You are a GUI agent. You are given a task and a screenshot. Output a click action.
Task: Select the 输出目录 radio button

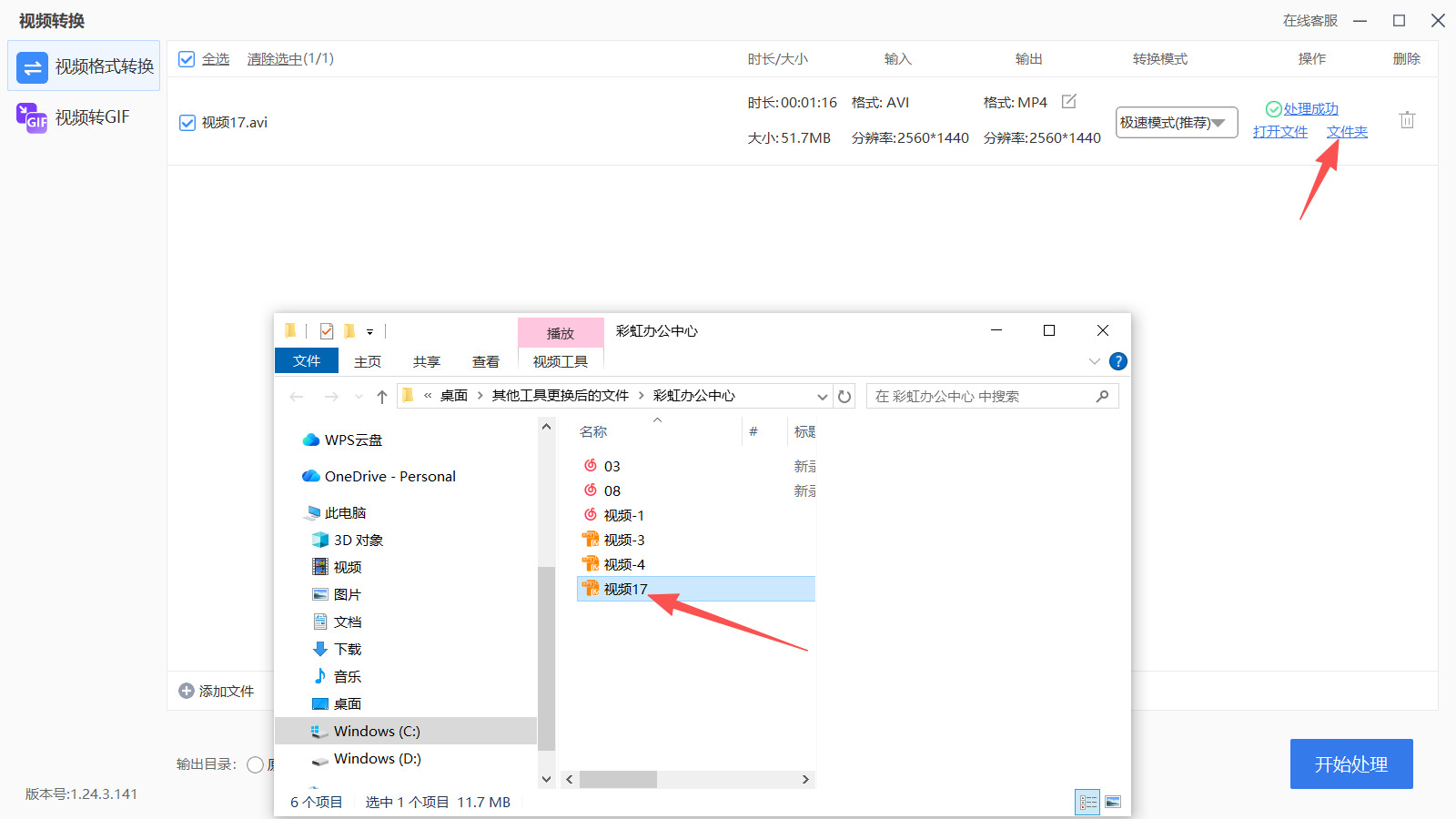point(256,764)
